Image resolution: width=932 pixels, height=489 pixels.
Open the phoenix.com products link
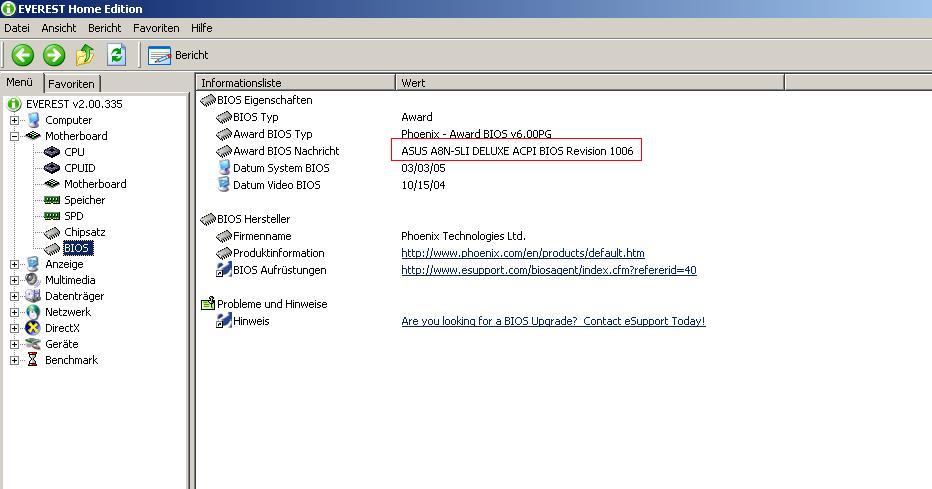click(522, 253)
